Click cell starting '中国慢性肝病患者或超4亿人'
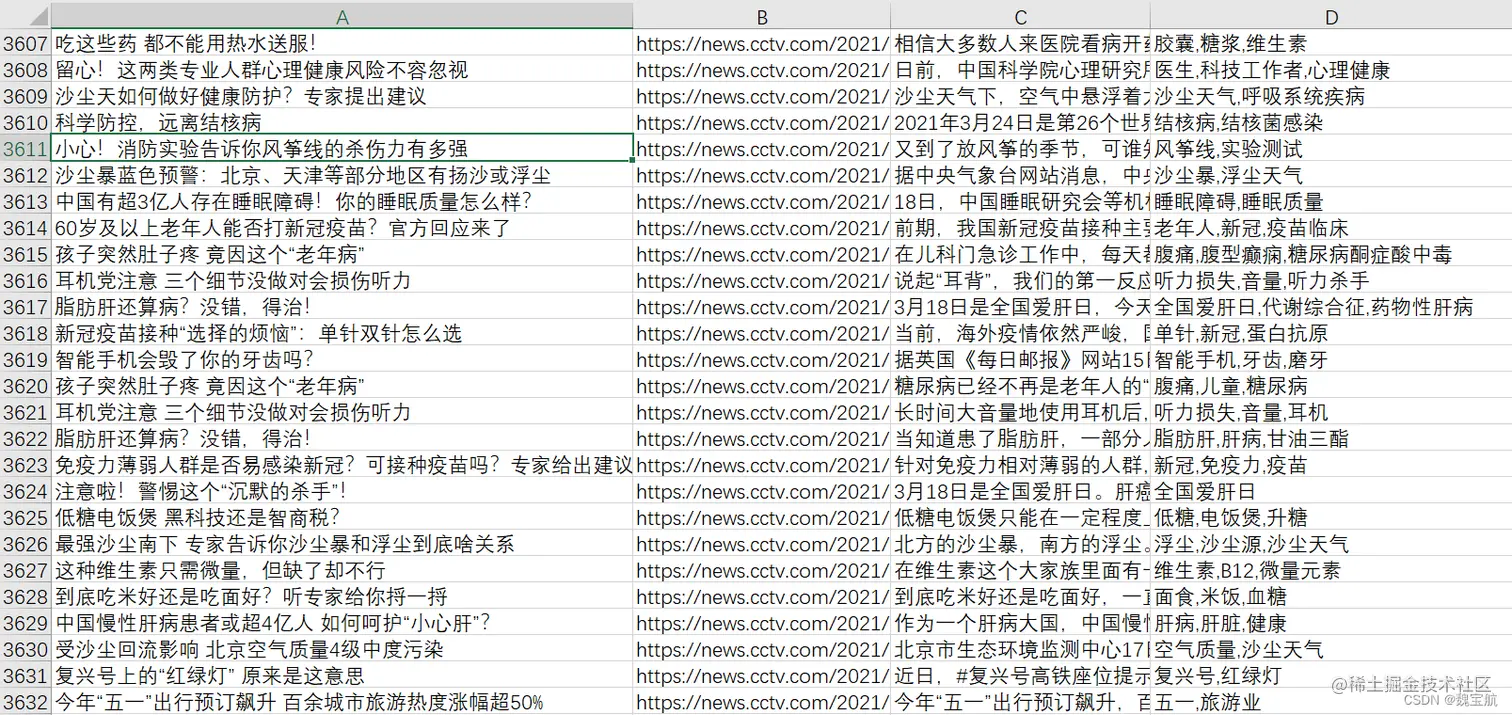 click(x=342, y=623)
